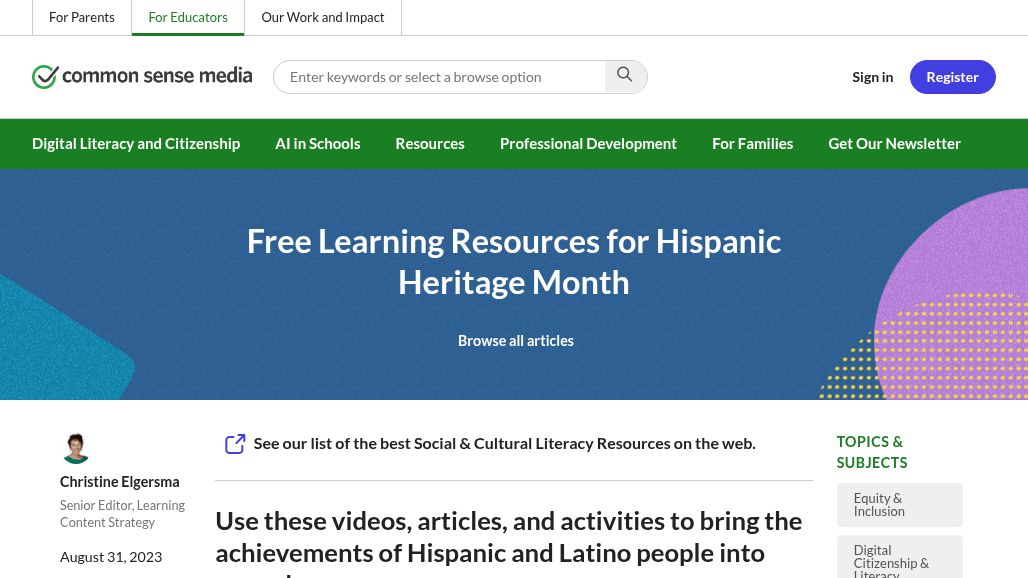
Task: Click author Christine Elgersma's profile photo
Action: tap(76, 448)
